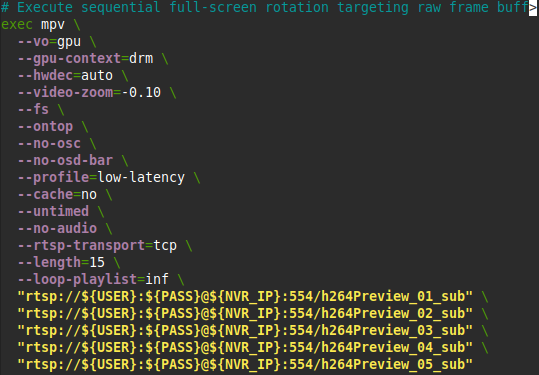Click the '--length=15' option

[x=61, y=263]
